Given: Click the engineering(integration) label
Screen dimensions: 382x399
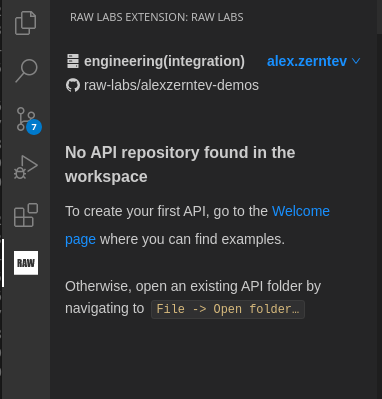Looking at the screenshot, I should coord(164,61).
